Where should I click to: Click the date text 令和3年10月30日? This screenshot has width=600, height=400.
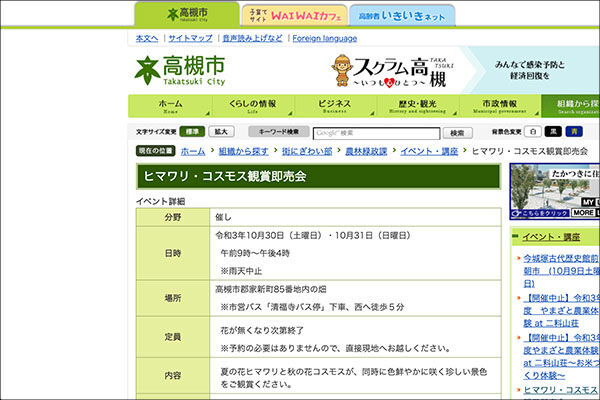click(249, 235)
